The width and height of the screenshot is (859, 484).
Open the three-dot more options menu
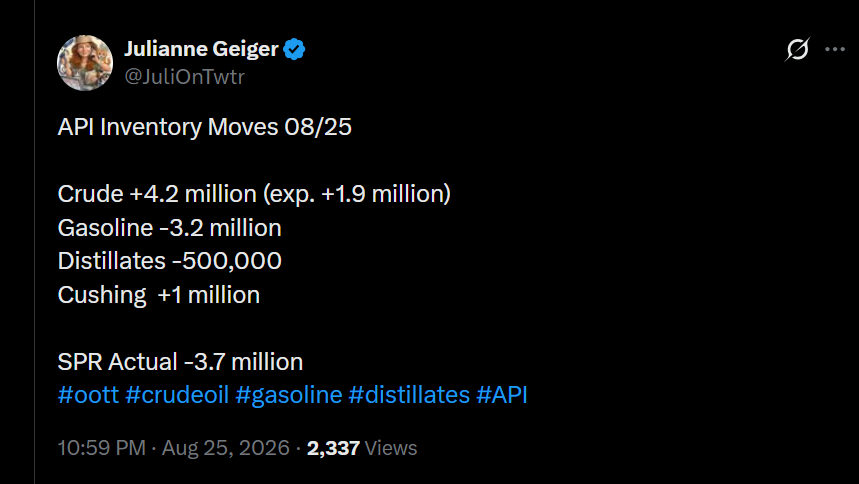click(835, 49)
